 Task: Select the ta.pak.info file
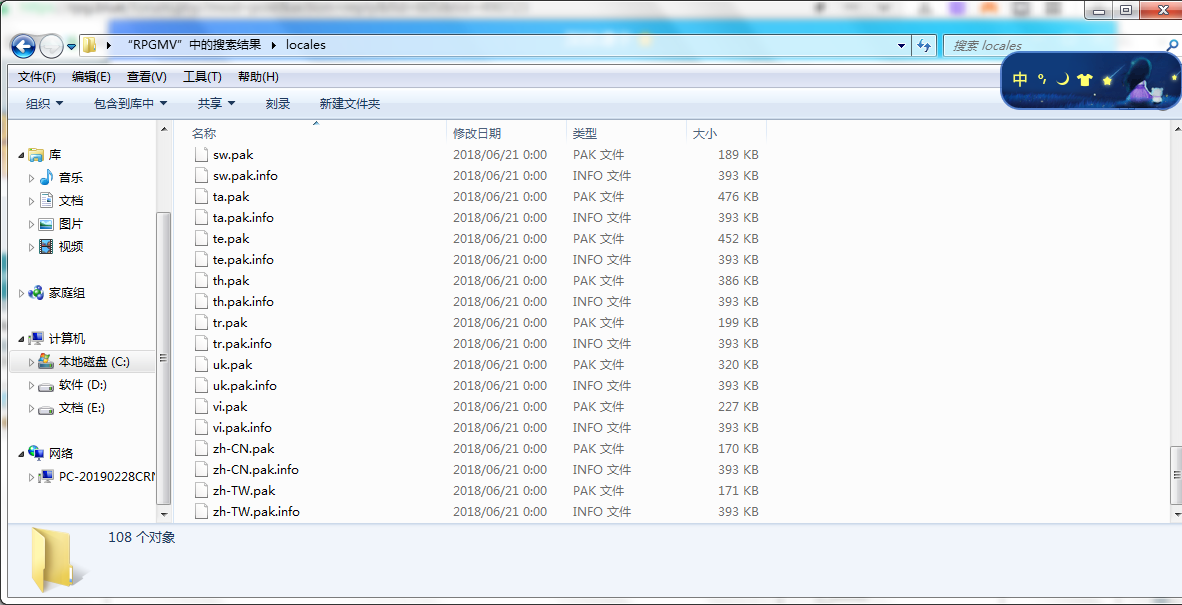click(x=243, y=218)
